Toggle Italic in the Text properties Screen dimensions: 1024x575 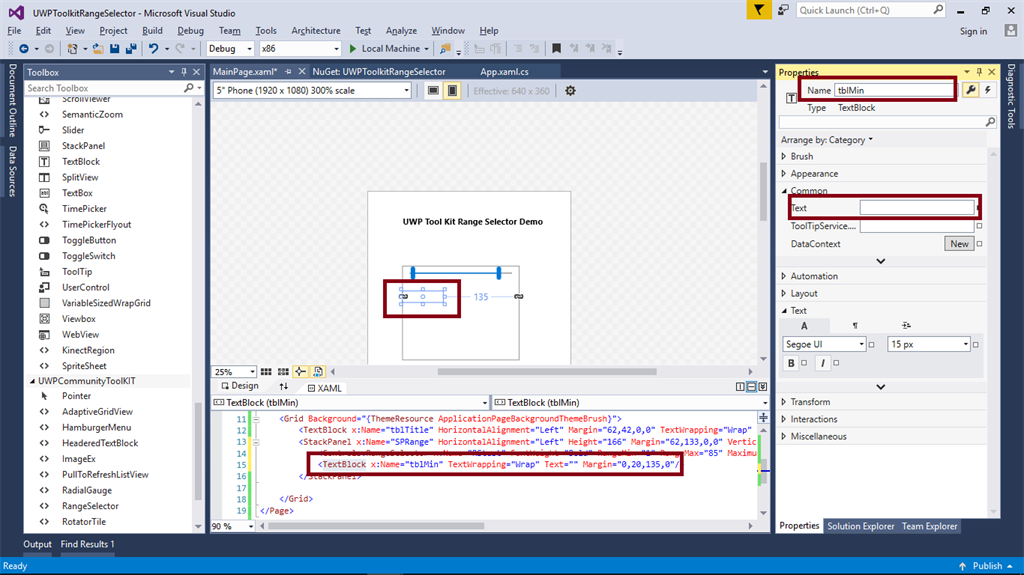pyautogui.click(x=823, y=363)
